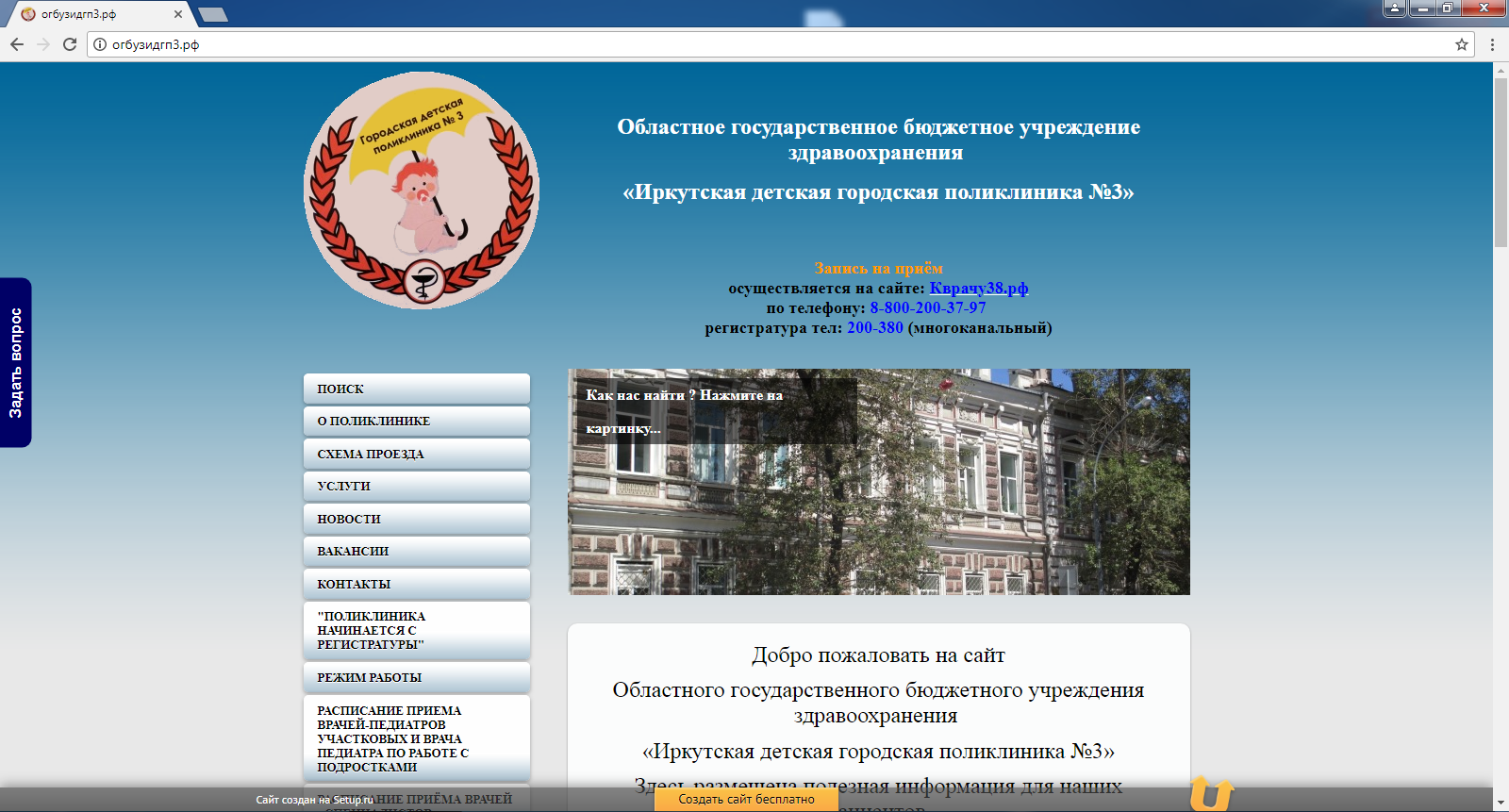Click registry phone 200-380
1509x812 pixels.
coord(875,327)
